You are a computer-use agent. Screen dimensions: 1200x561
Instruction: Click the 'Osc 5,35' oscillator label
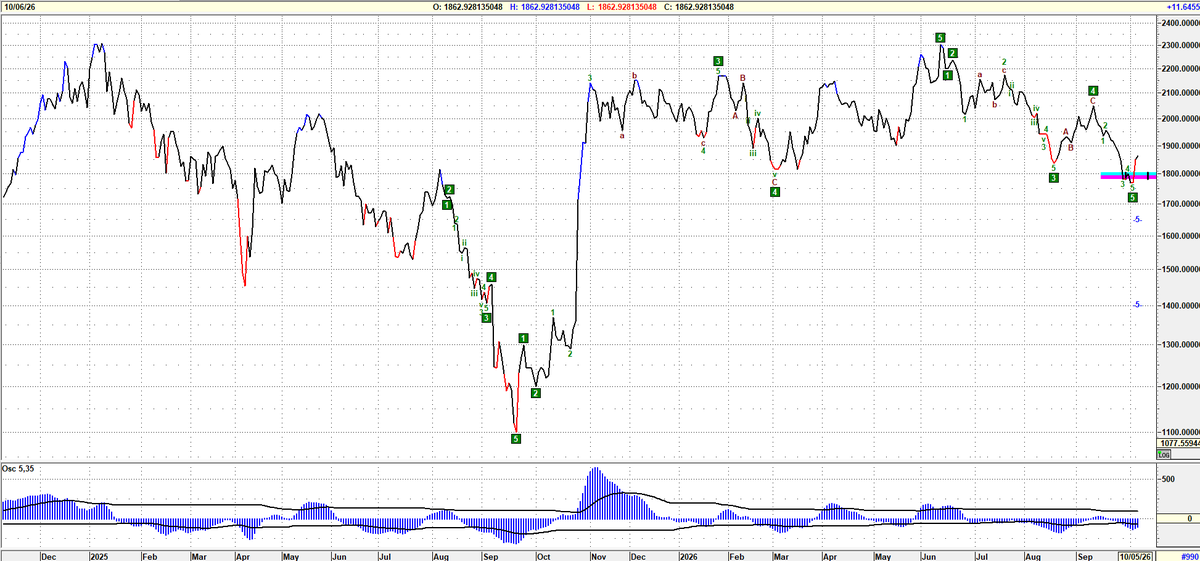point(19,471)
